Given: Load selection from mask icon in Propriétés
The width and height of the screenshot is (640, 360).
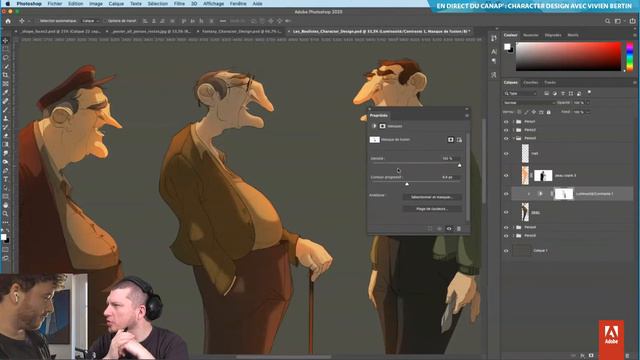Looking at the screenshot, I should pyautogui.click(x=430, y=229).
